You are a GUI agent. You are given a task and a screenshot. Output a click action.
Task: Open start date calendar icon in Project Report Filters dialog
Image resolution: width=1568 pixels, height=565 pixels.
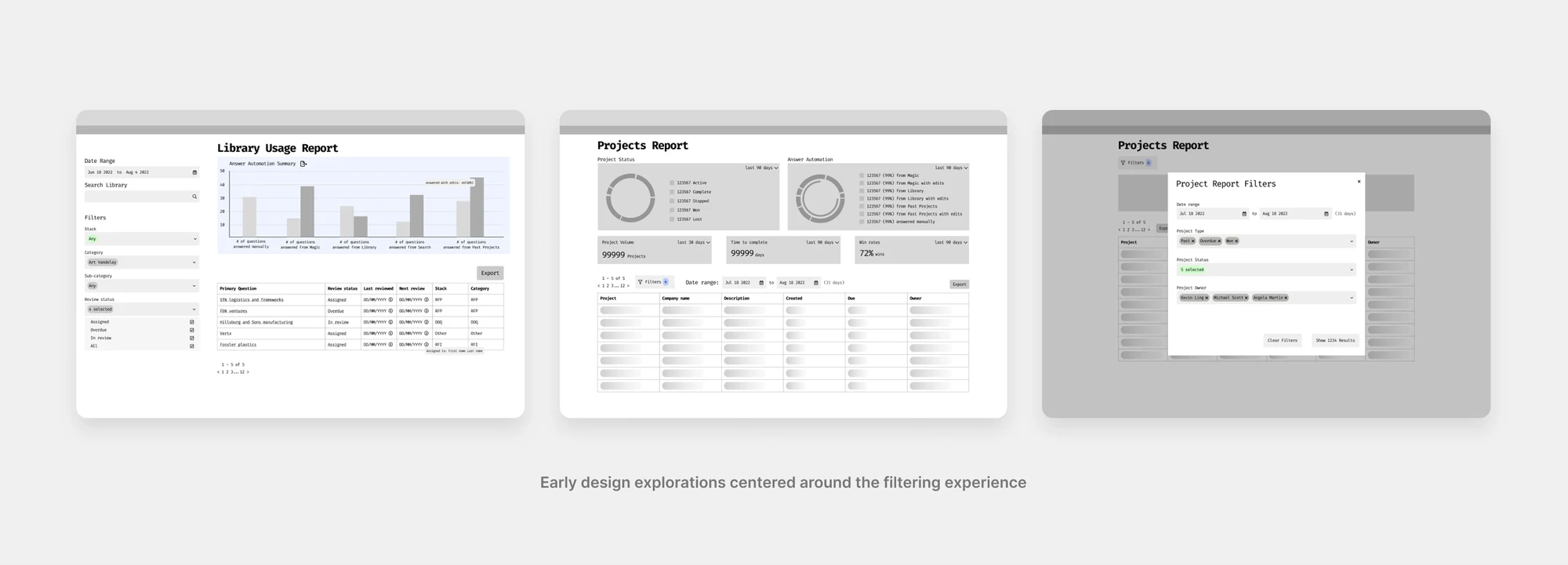(x=1244, y=213)
